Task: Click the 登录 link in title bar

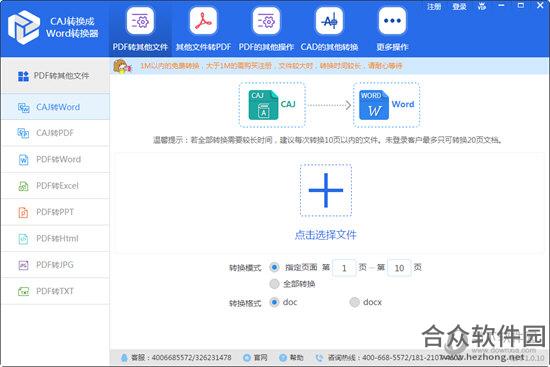Action: (x=459, y=6)
